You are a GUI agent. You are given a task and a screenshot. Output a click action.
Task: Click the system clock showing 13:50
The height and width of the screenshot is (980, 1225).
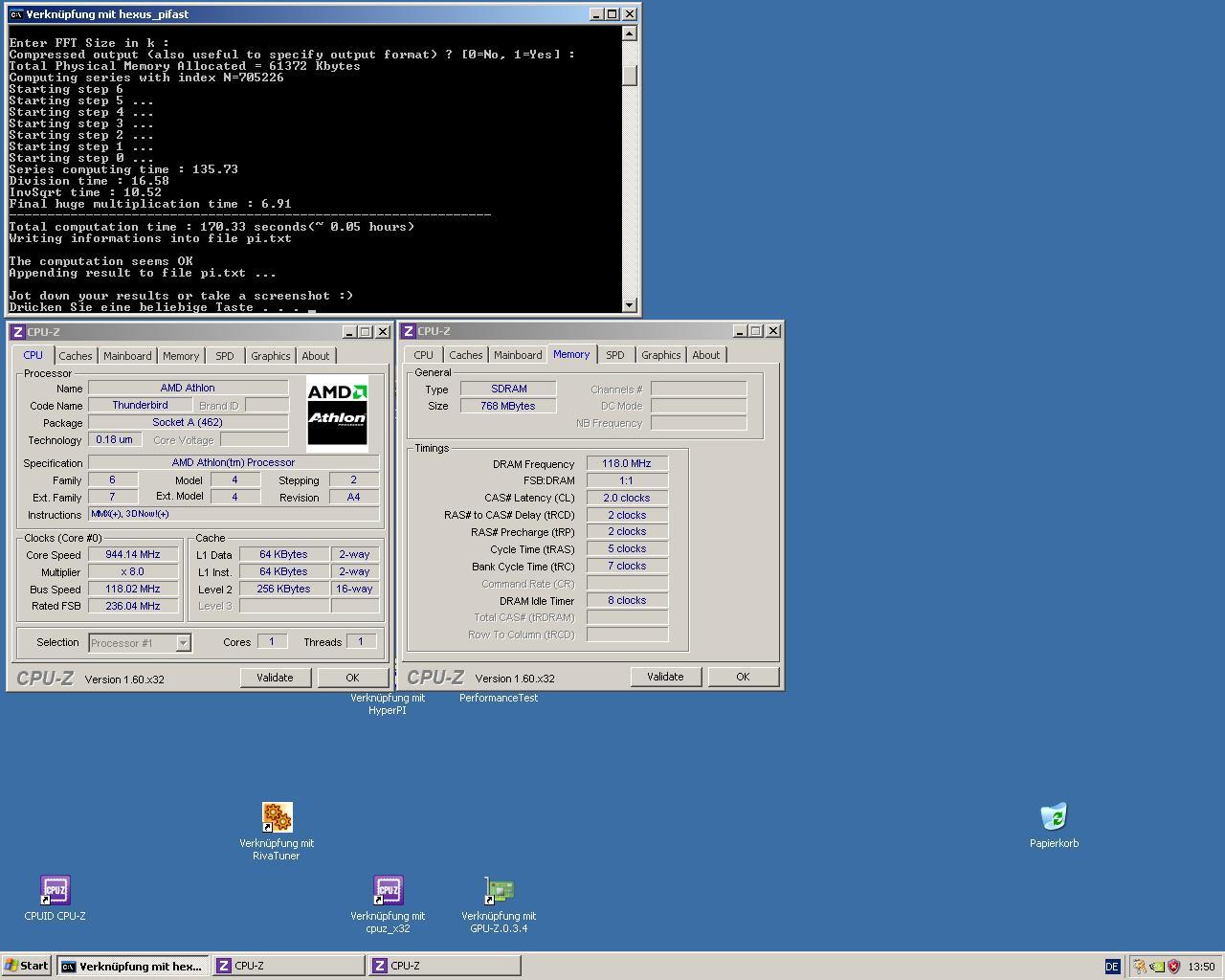[x=1201, y=967]
